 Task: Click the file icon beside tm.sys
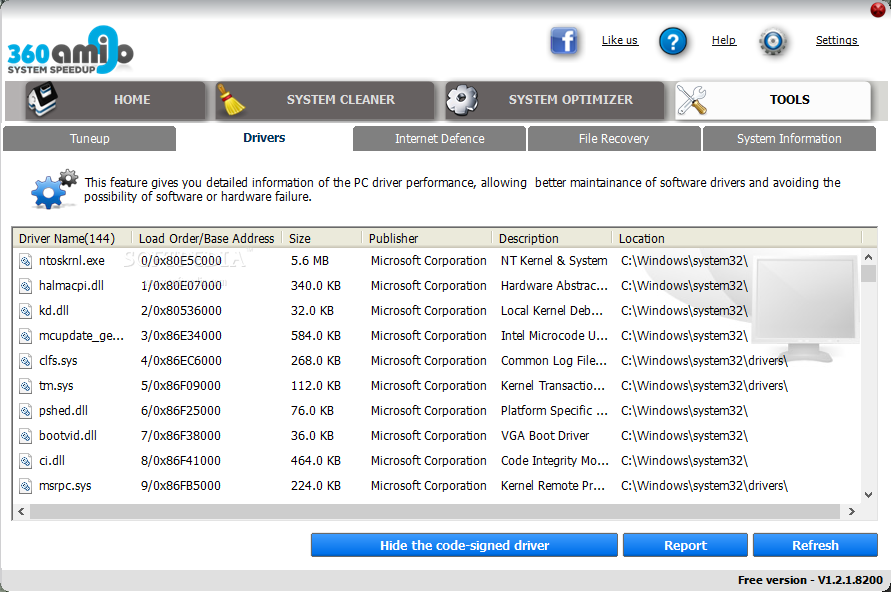coord(26,386)
